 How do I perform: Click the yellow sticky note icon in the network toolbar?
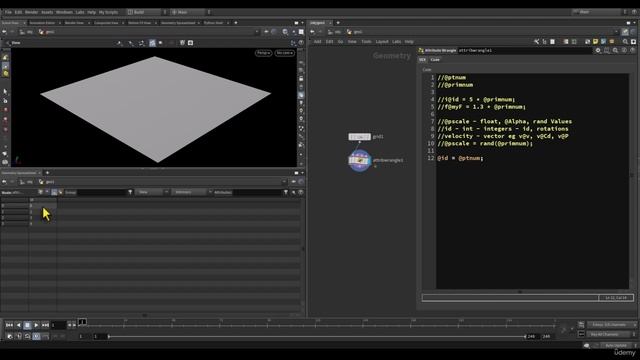(x=596, y=42)
